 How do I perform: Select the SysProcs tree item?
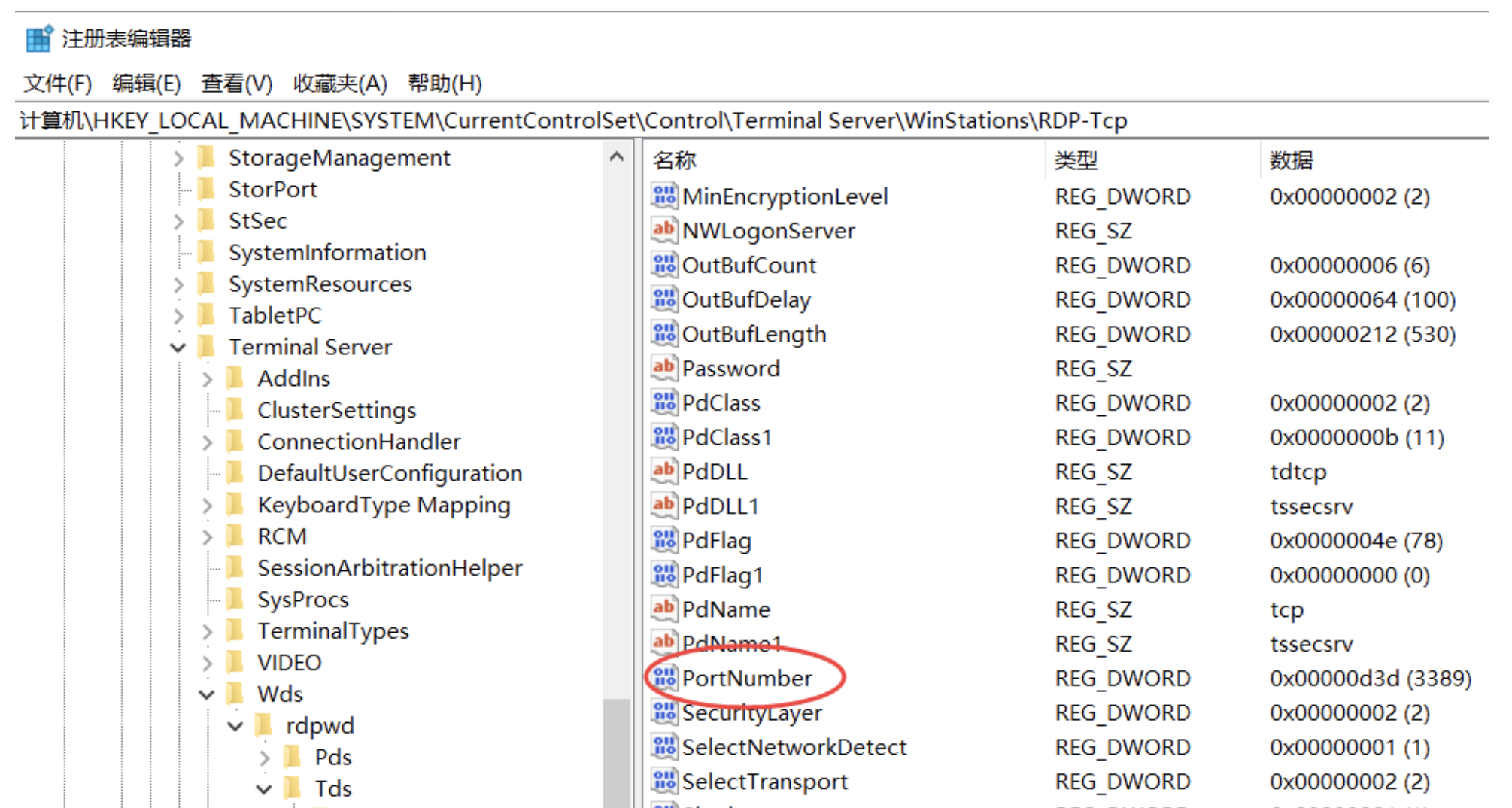[303, 600]
